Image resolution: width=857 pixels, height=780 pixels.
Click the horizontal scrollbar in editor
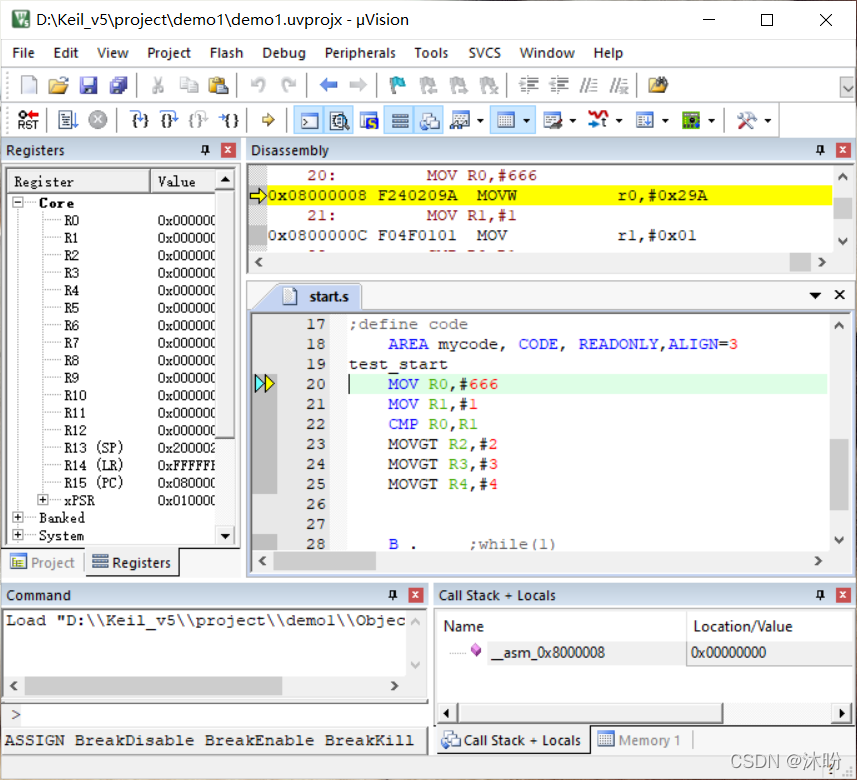[539, 561]
